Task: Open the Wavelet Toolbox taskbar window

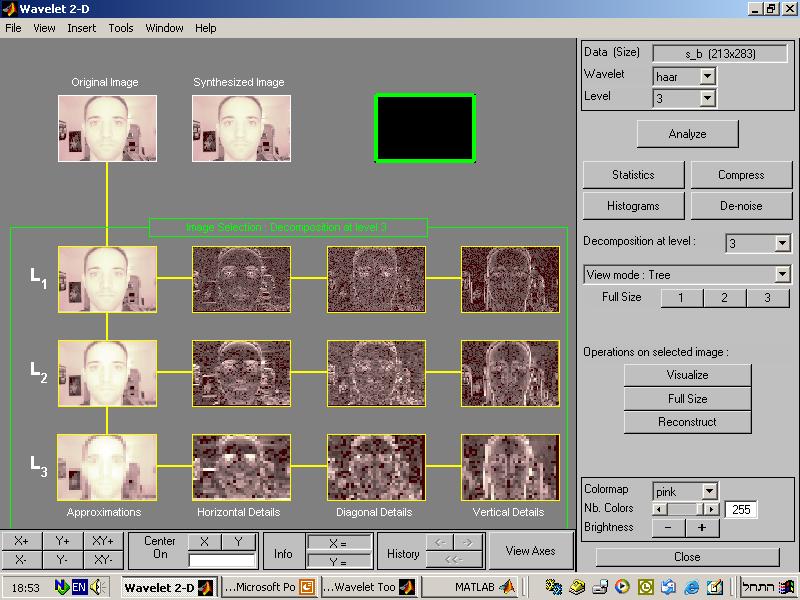Action: (369, 587)
